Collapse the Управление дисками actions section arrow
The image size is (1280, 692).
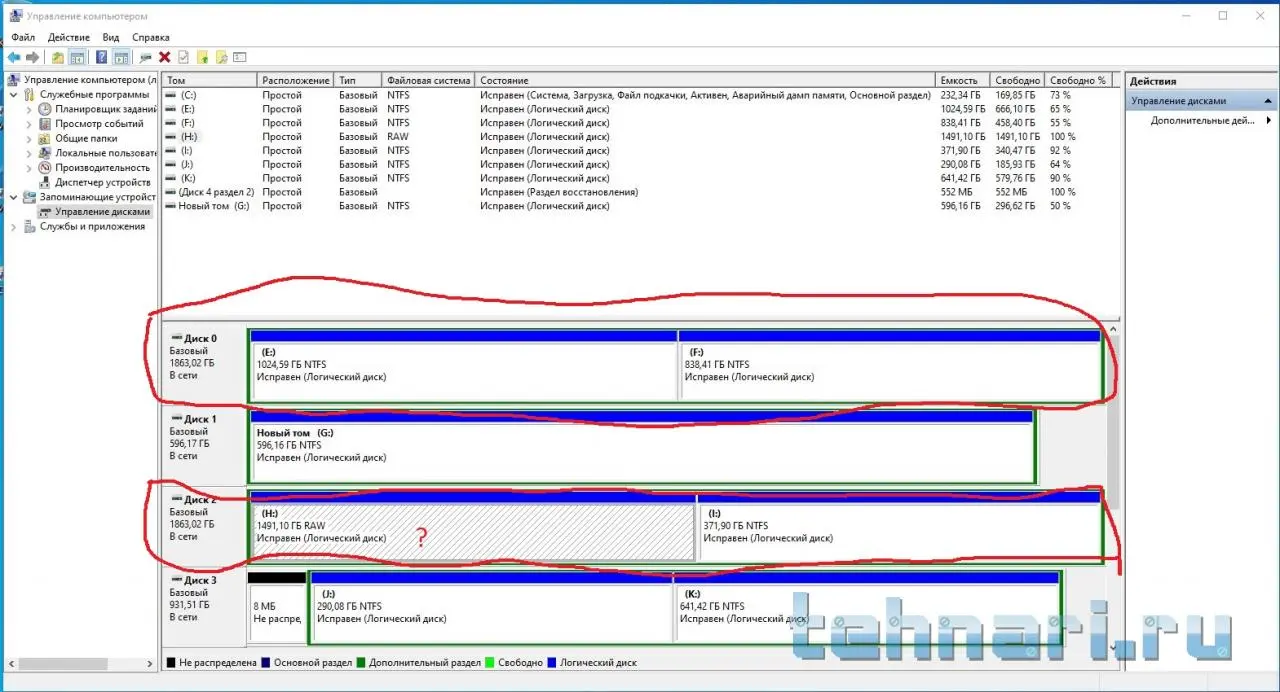point(1269,101)
